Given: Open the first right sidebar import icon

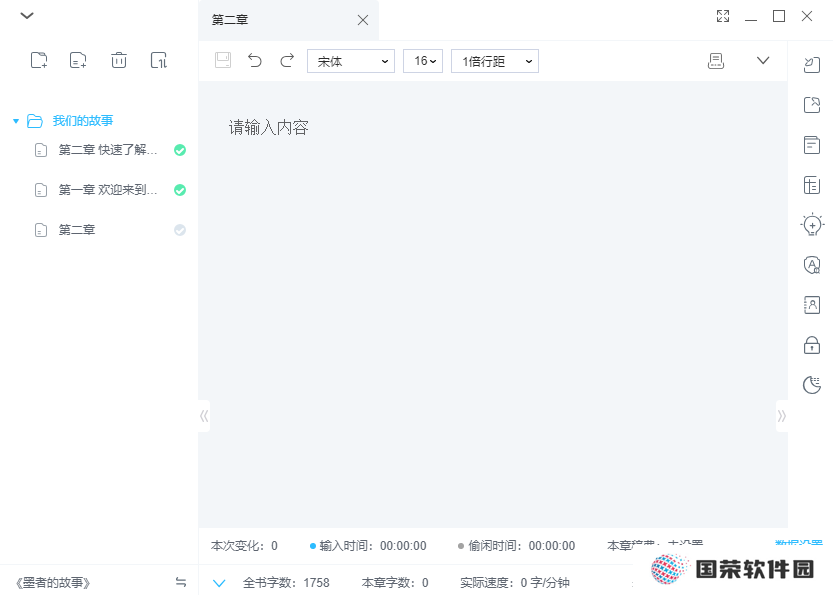Looking at the screenshot, I should [812, 65].
